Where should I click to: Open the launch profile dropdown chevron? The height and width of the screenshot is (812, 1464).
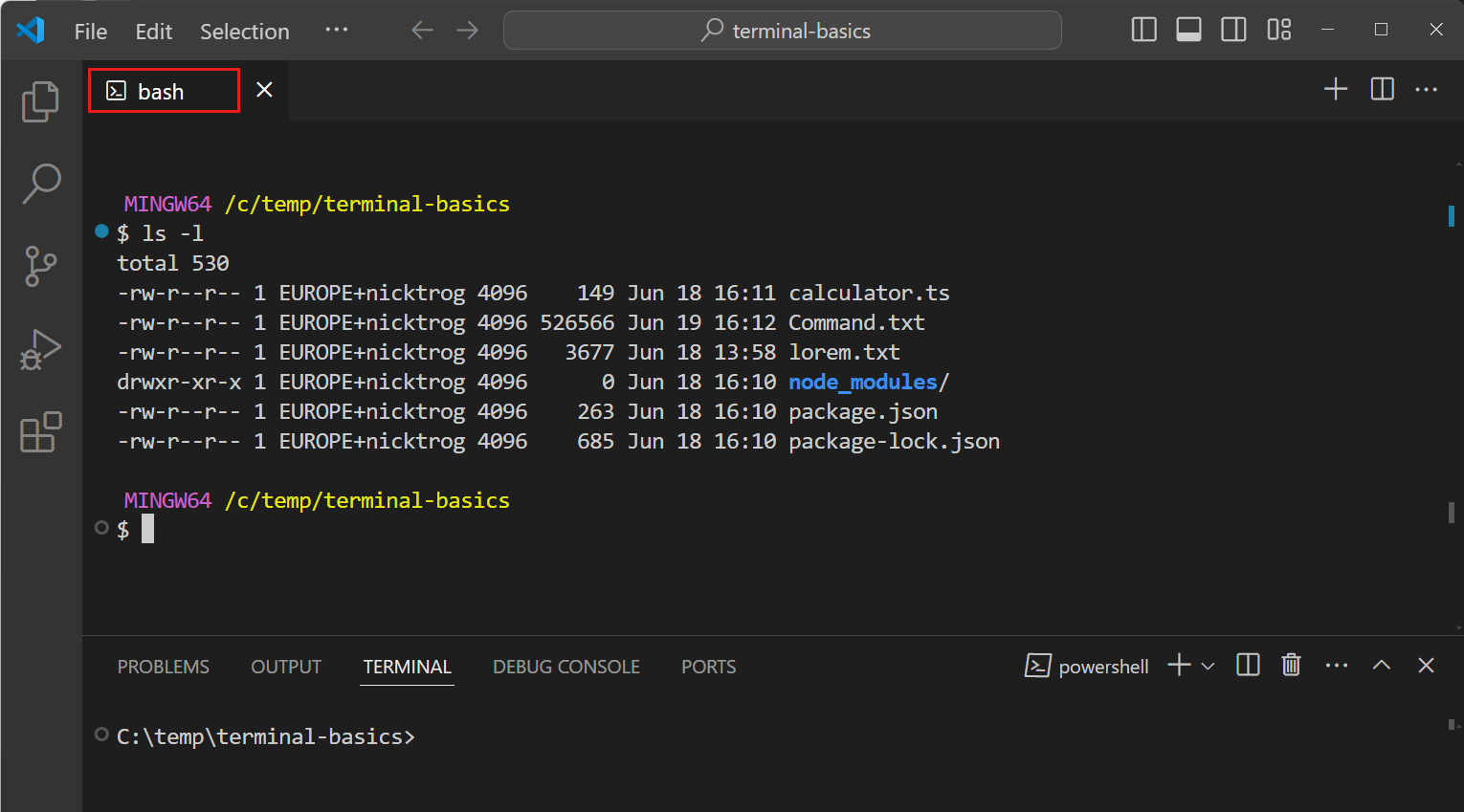[1208, 665]
